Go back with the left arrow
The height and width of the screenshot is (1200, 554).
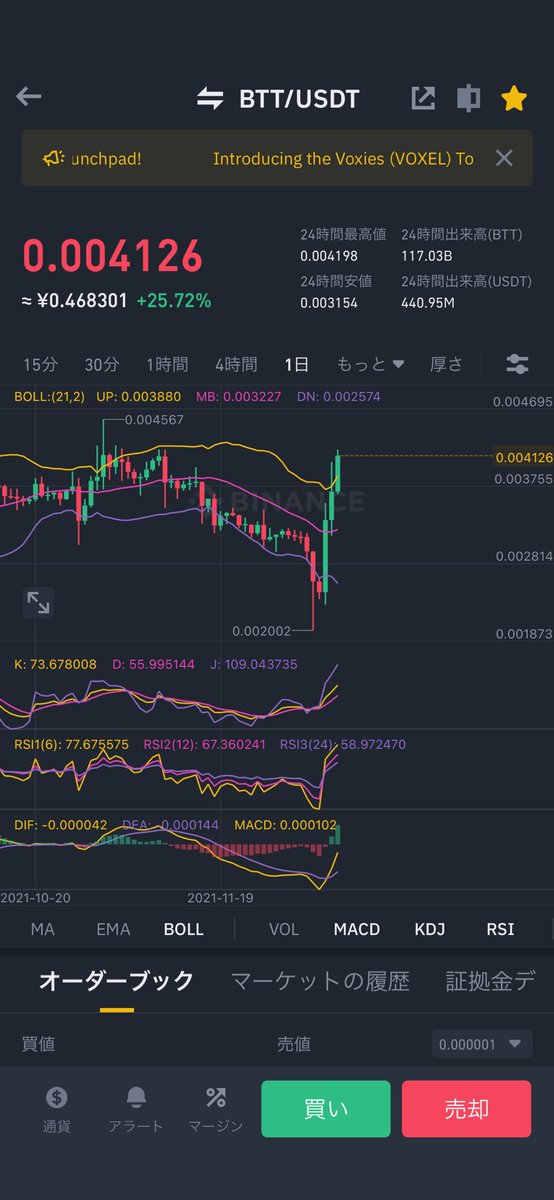[29, 97]
